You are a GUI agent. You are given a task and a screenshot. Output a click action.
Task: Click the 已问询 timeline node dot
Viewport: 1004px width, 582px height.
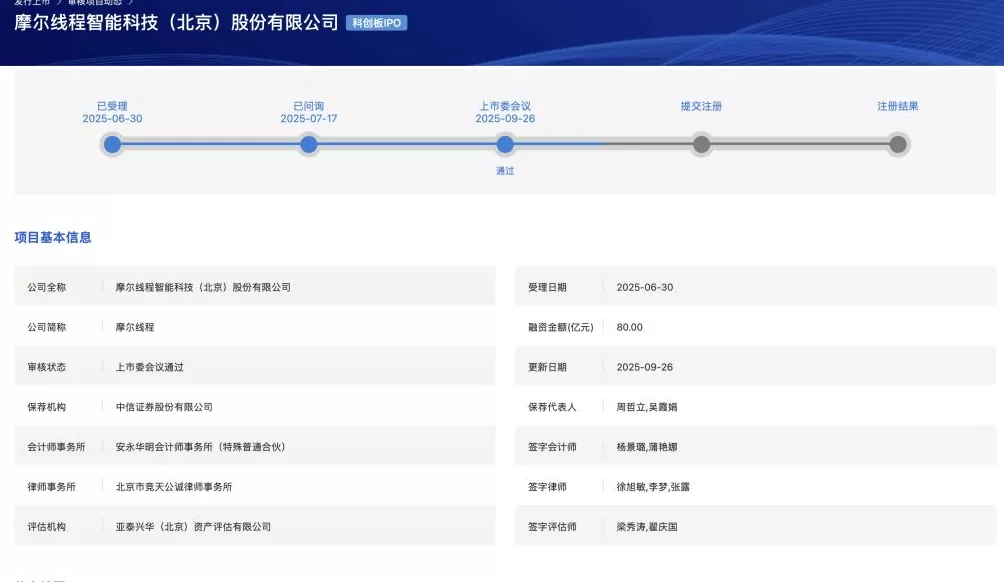coord(309,144)
